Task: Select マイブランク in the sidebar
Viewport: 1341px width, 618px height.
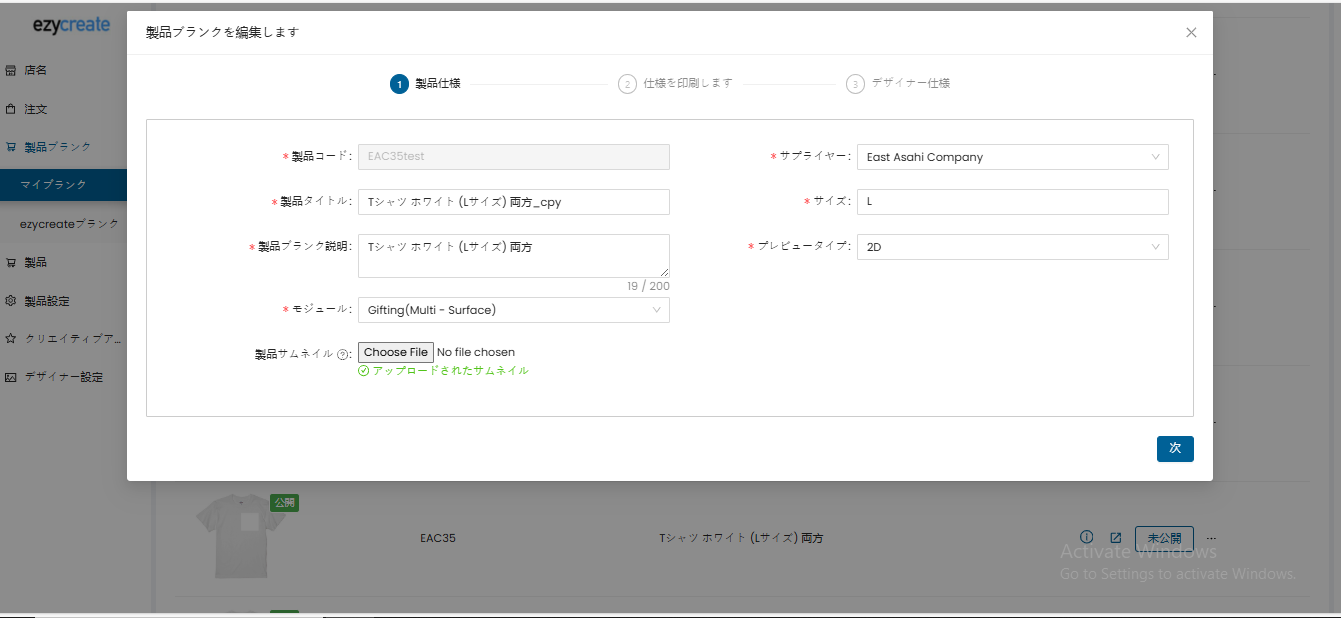Action: pyautogui.click(x=54, y=185)
